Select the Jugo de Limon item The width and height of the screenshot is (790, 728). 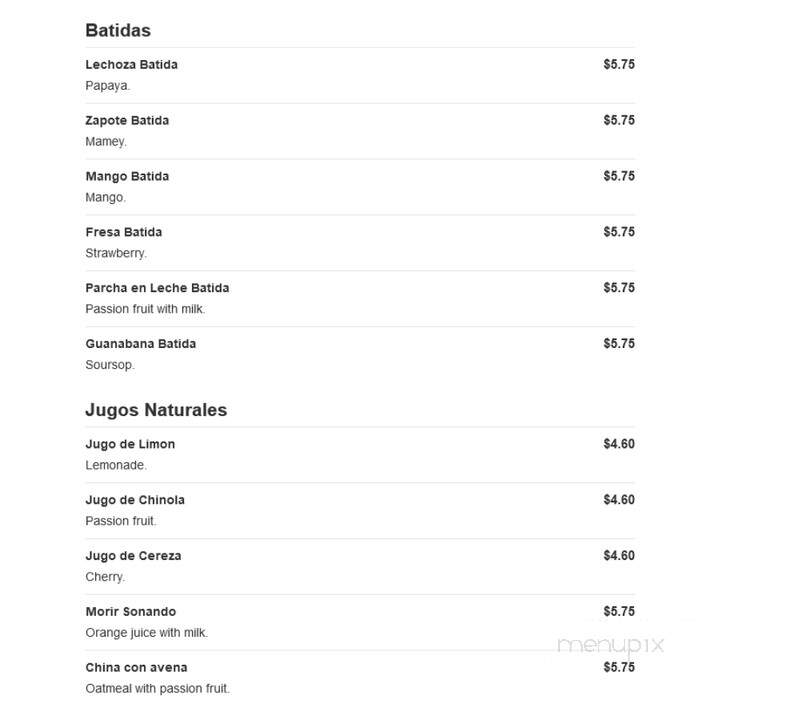[x=130, y=444]
